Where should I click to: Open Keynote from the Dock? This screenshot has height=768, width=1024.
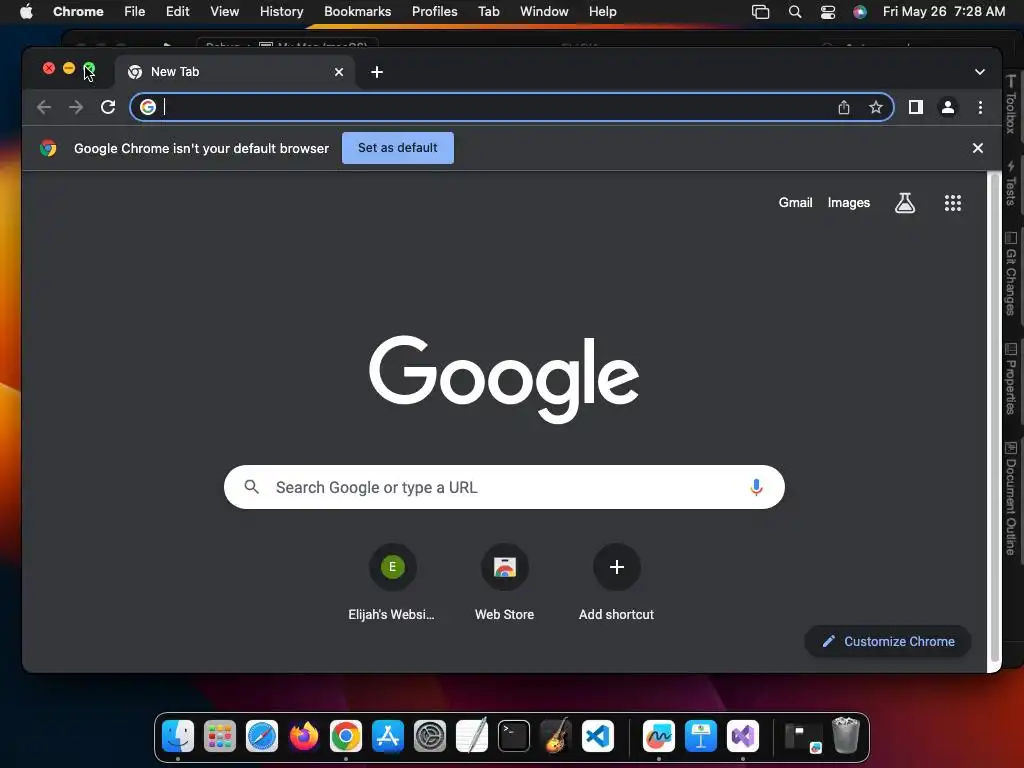click(x=701, y=736)
